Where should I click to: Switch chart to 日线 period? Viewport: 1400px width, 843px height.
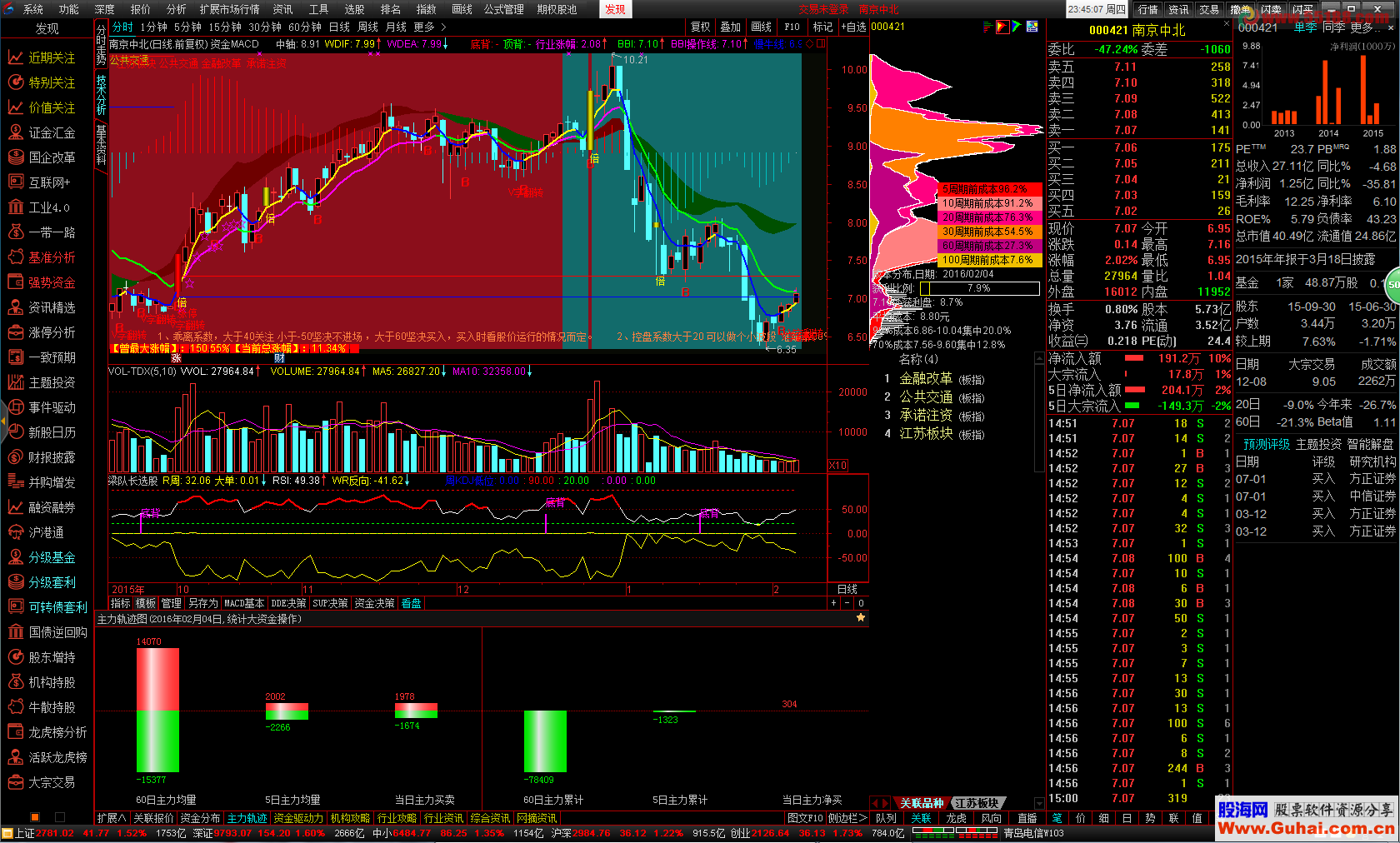(339, 27)
